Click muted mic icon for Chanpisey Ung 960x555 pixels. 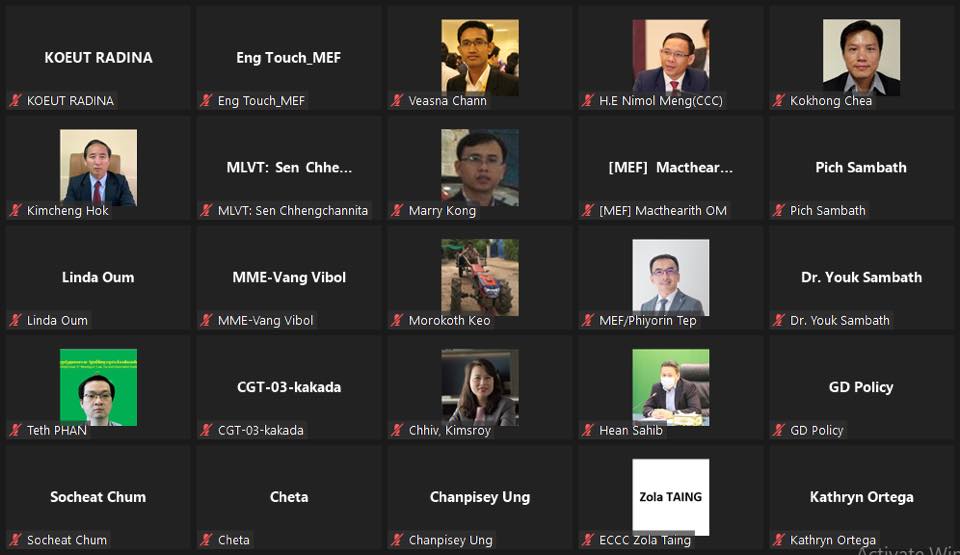(397, 540)
